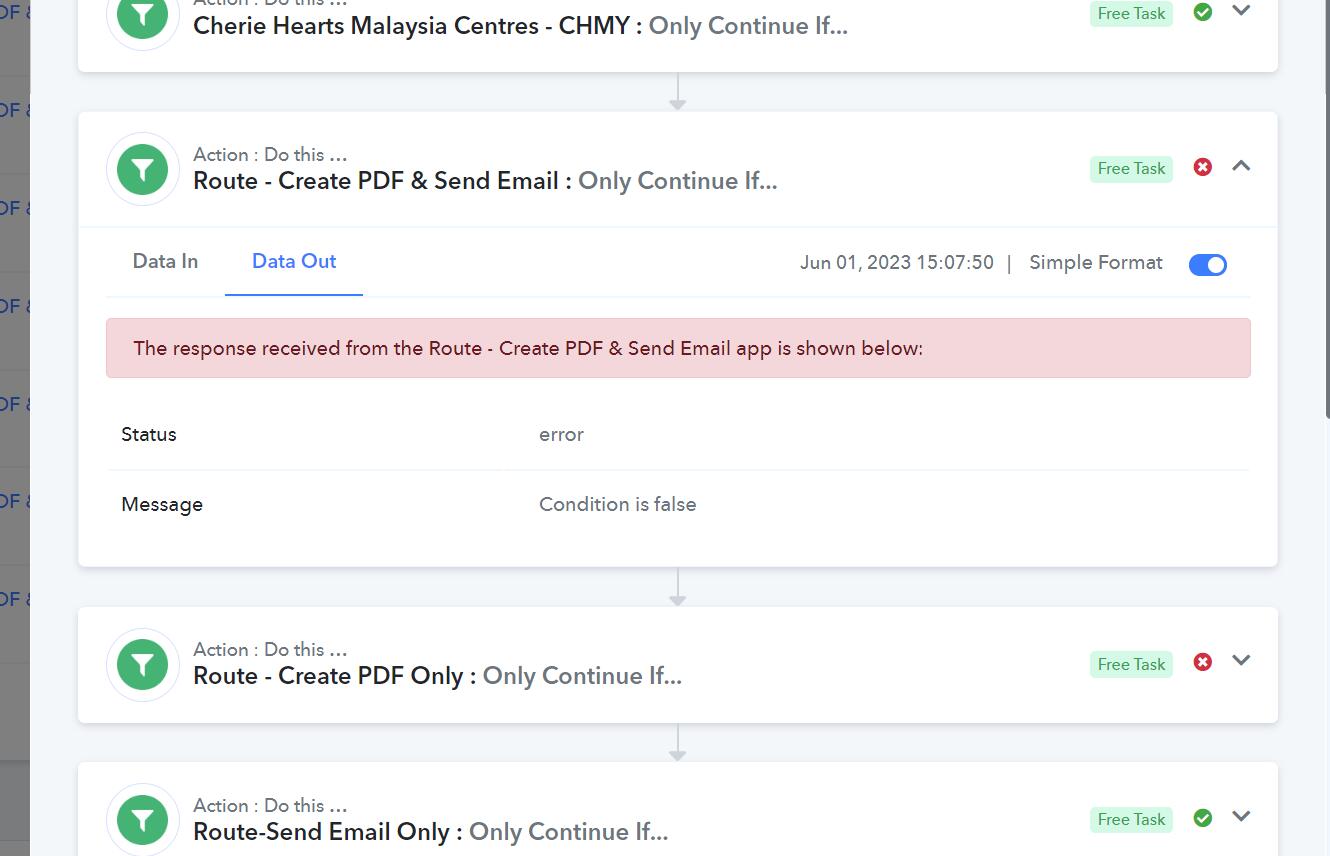The width and height of the screenshot is (1330, 856).
Task: Click the Cherie Hearts Malaysia Centres filter icon
Action: (143, 14)
